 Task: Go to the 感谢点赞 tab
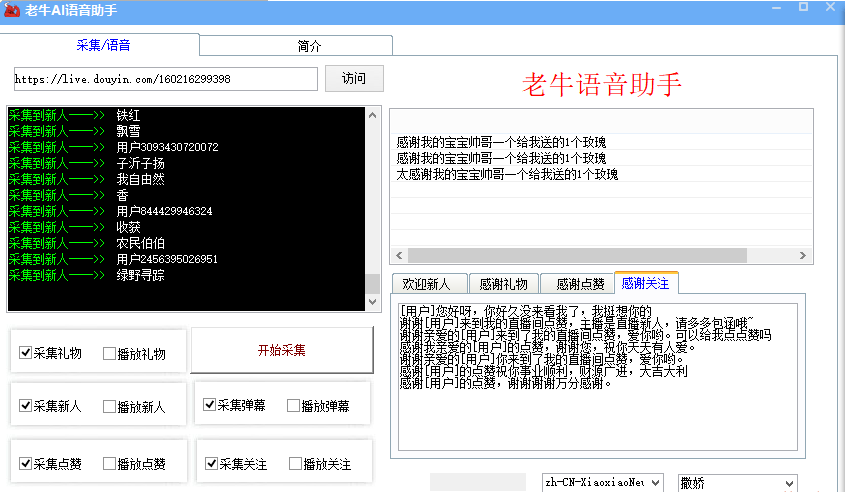coord(577,284)
